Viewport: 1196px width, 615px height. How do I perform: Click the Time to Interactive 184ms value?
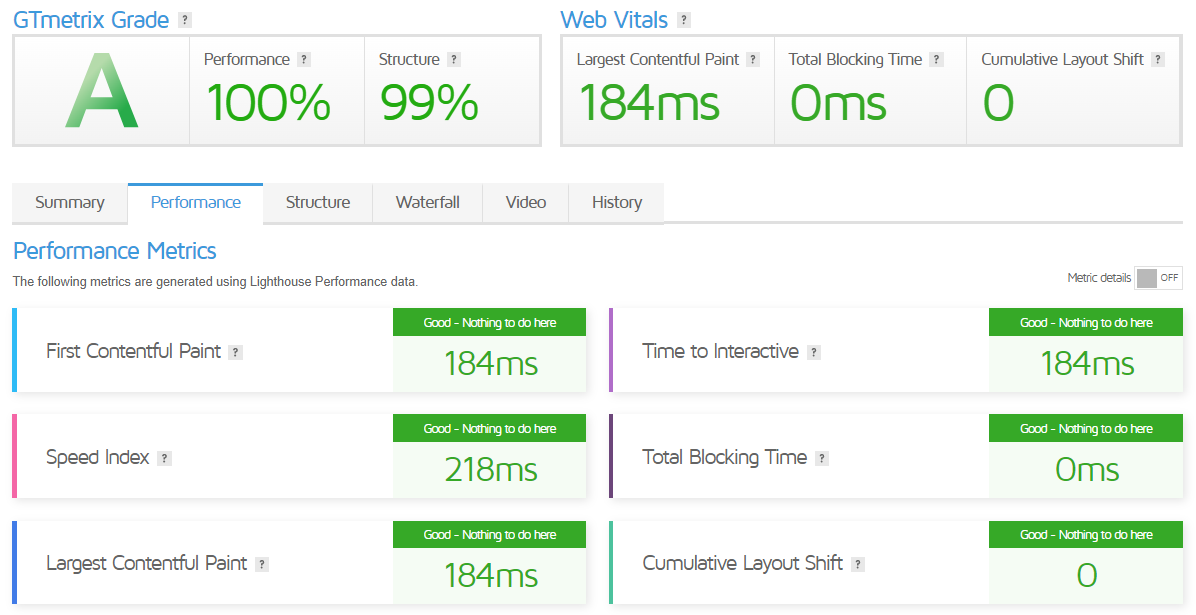pos(1088,364)
